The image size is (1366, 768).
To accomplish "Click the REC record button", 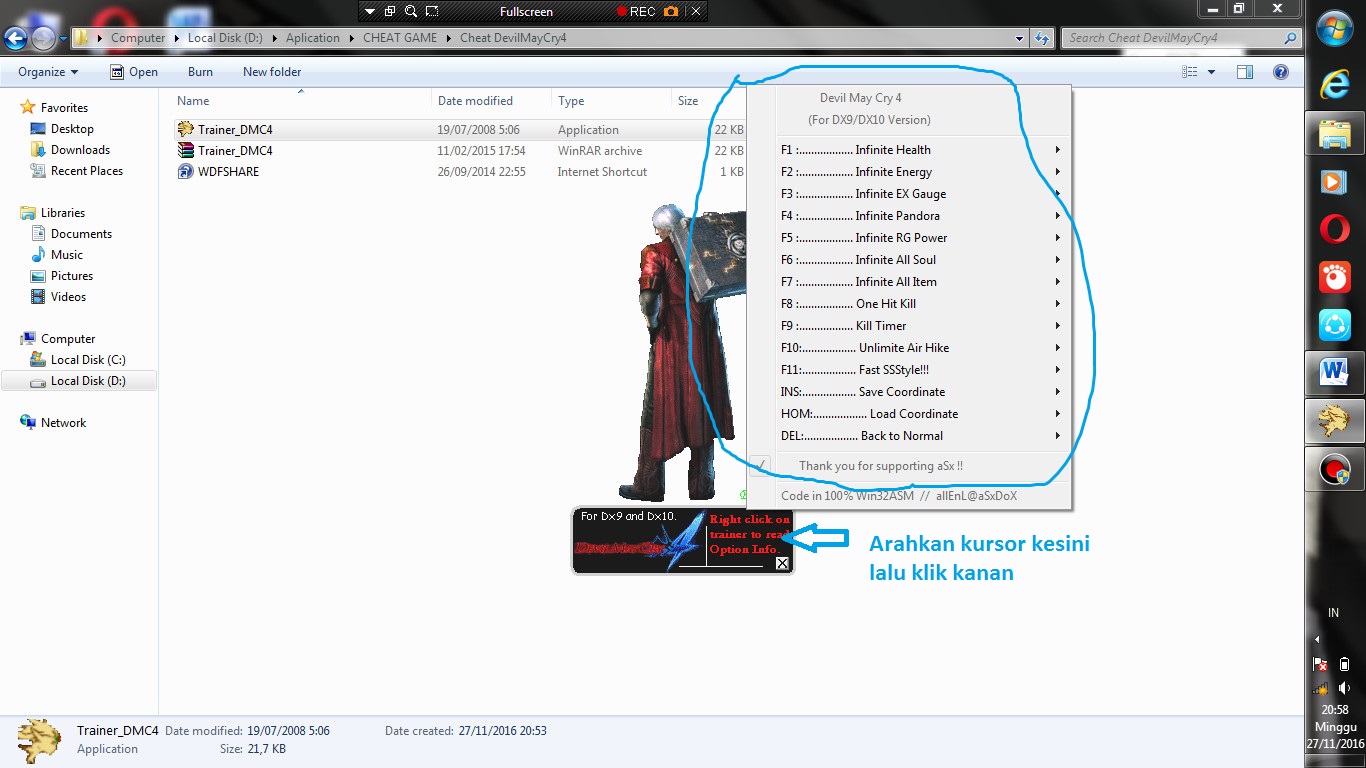I will (635, 11).
